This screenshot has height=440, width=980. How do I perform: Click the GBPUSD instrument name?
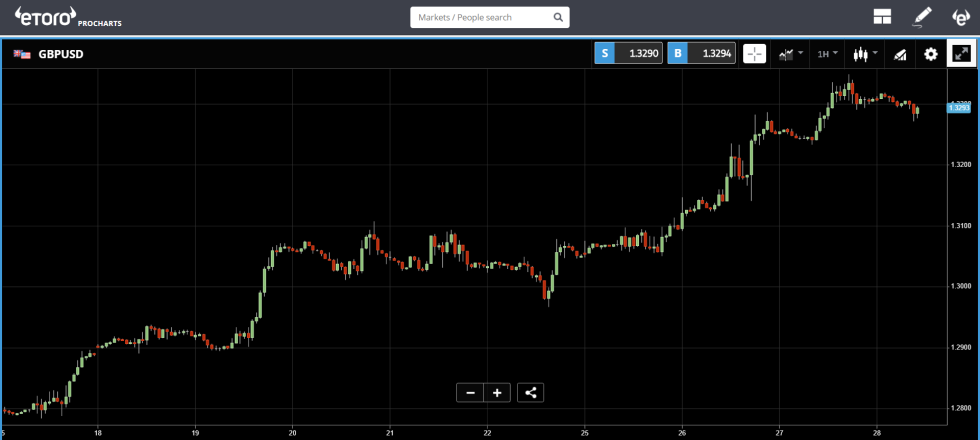(61, 54)
